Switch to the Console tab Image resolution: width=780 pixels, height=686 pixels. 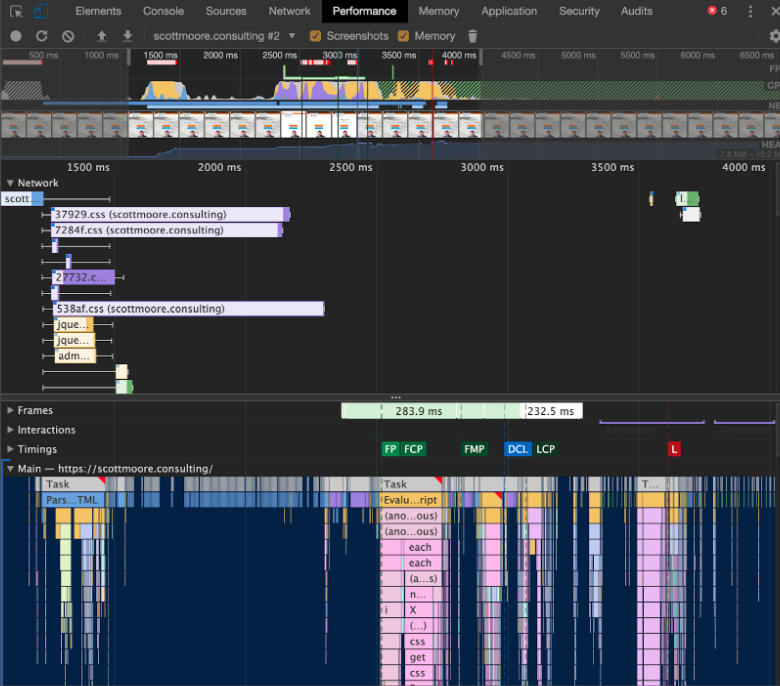[163, 11]
